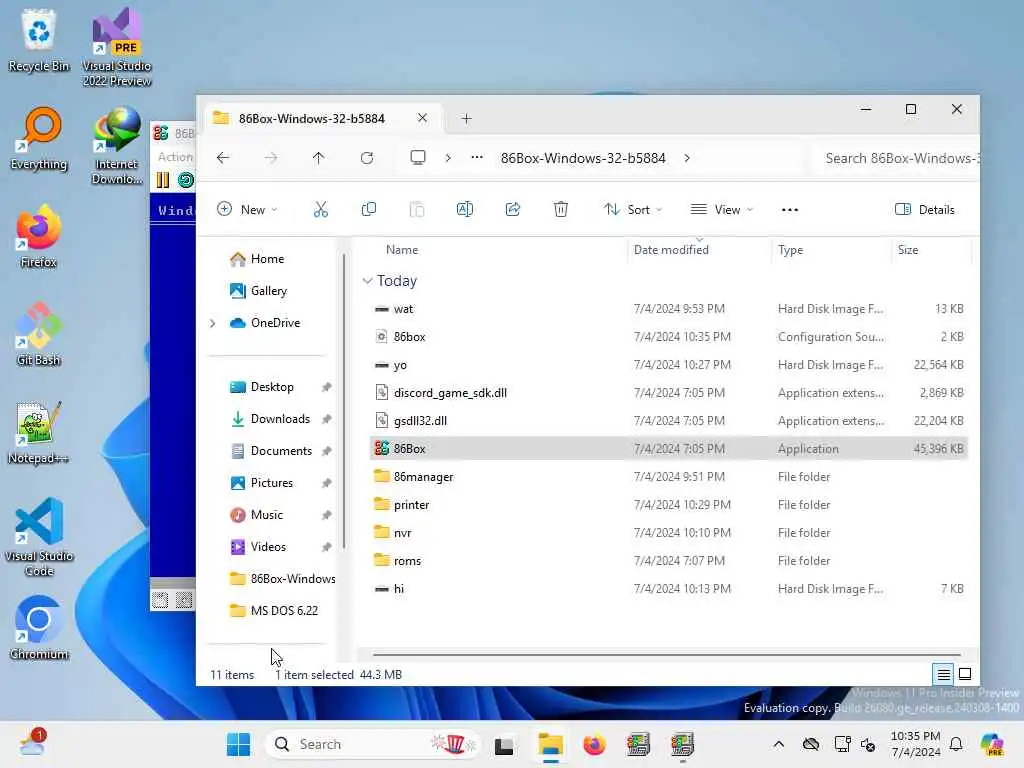
Task: Select Visual Studio 2022 Preview desktop icon
Action: tap(117, 48)
